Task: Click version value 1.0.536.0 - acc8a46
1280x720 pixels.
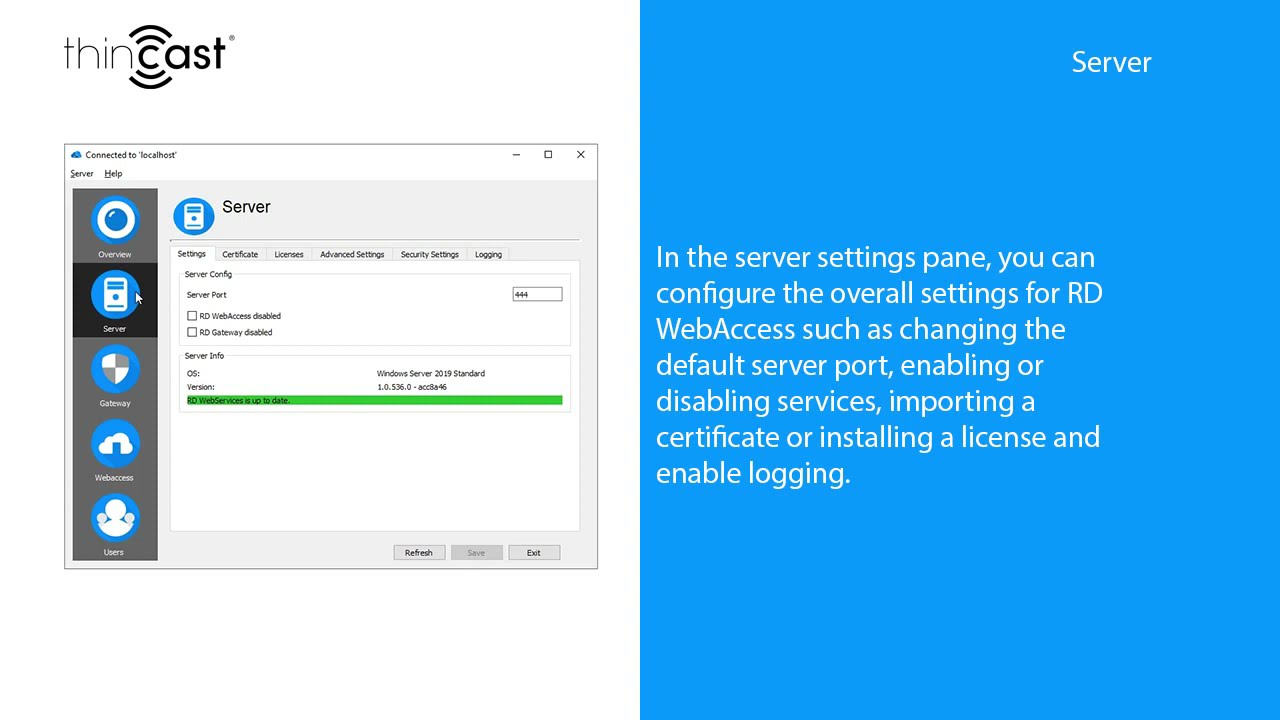Action: pos(412,387)
